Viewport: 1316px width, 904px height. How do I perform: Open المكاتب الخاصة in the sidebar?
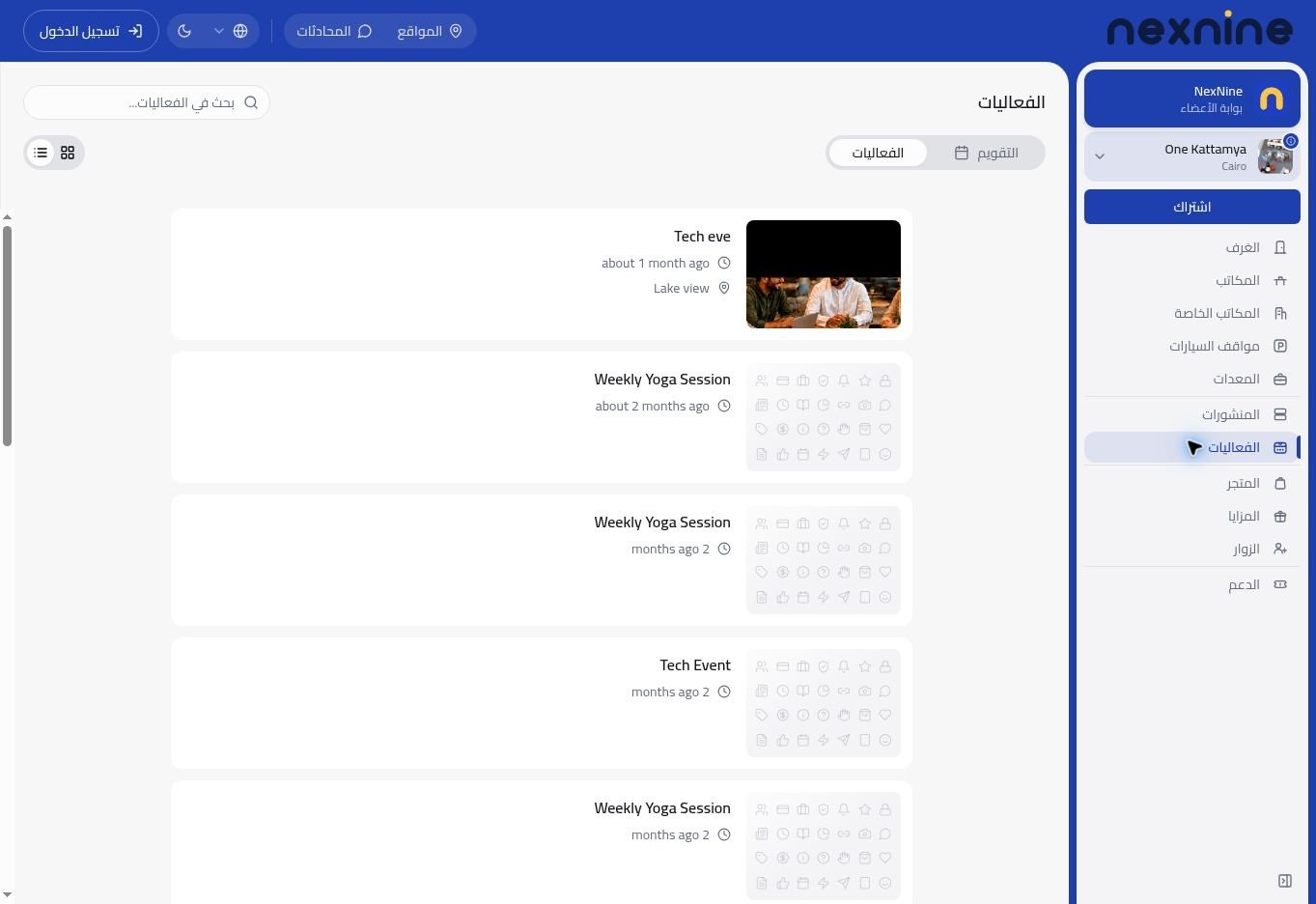tap(1192, 313)
